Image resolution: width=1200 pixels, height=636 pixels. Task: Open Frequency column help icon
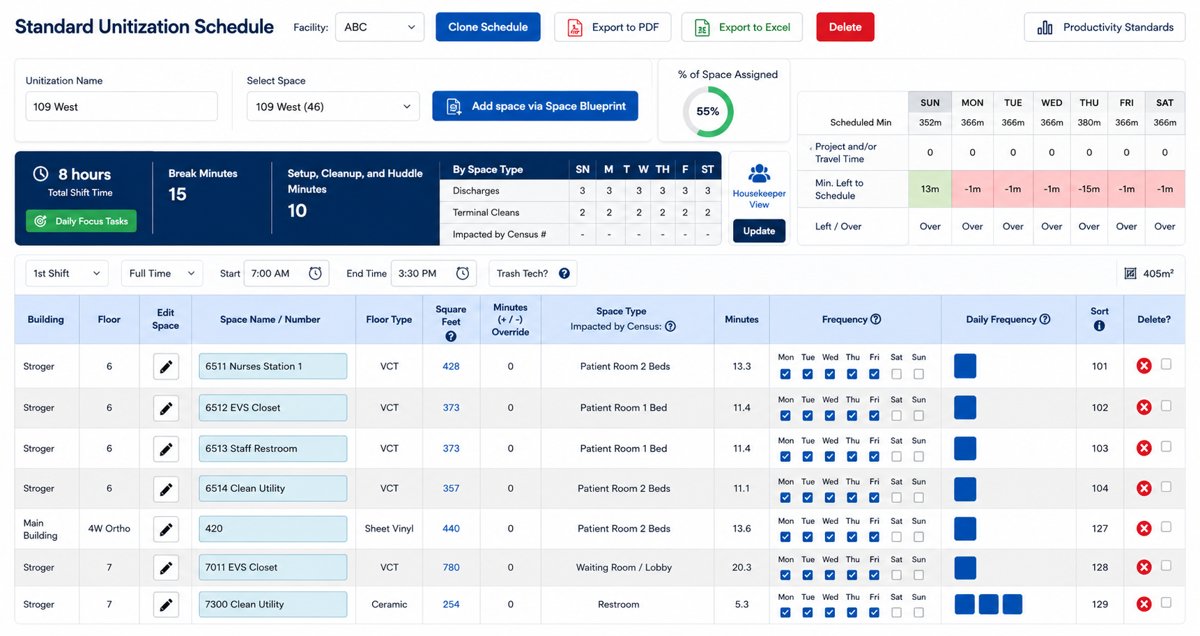coord(876,320)
